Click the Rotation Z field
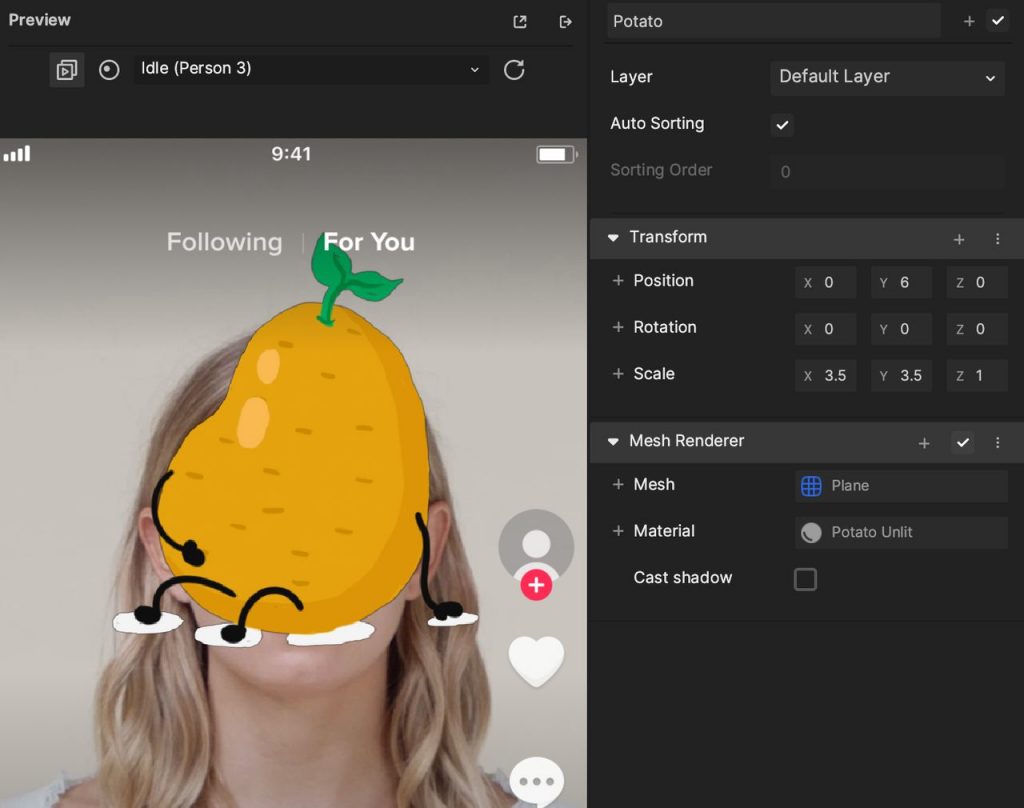Image resolution: width=1024 pixels, height=808 pixels. (x=977, y=329)
